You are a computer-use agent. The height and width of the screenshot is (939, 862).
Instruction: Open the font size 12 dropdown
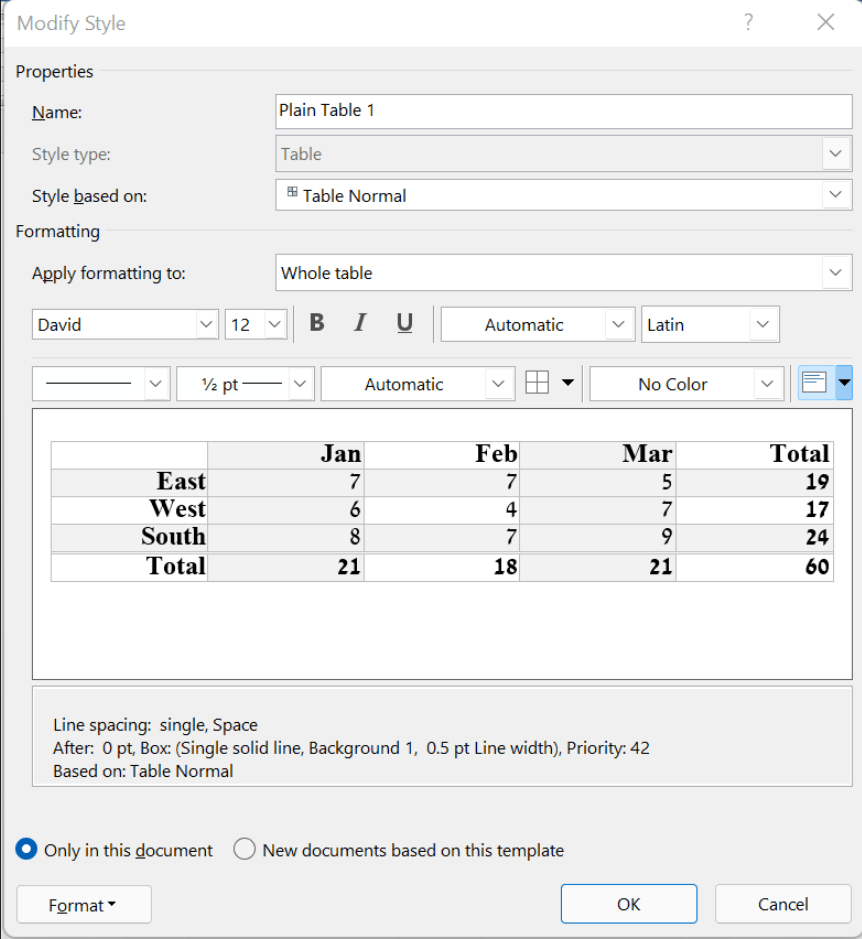(275, 325)
